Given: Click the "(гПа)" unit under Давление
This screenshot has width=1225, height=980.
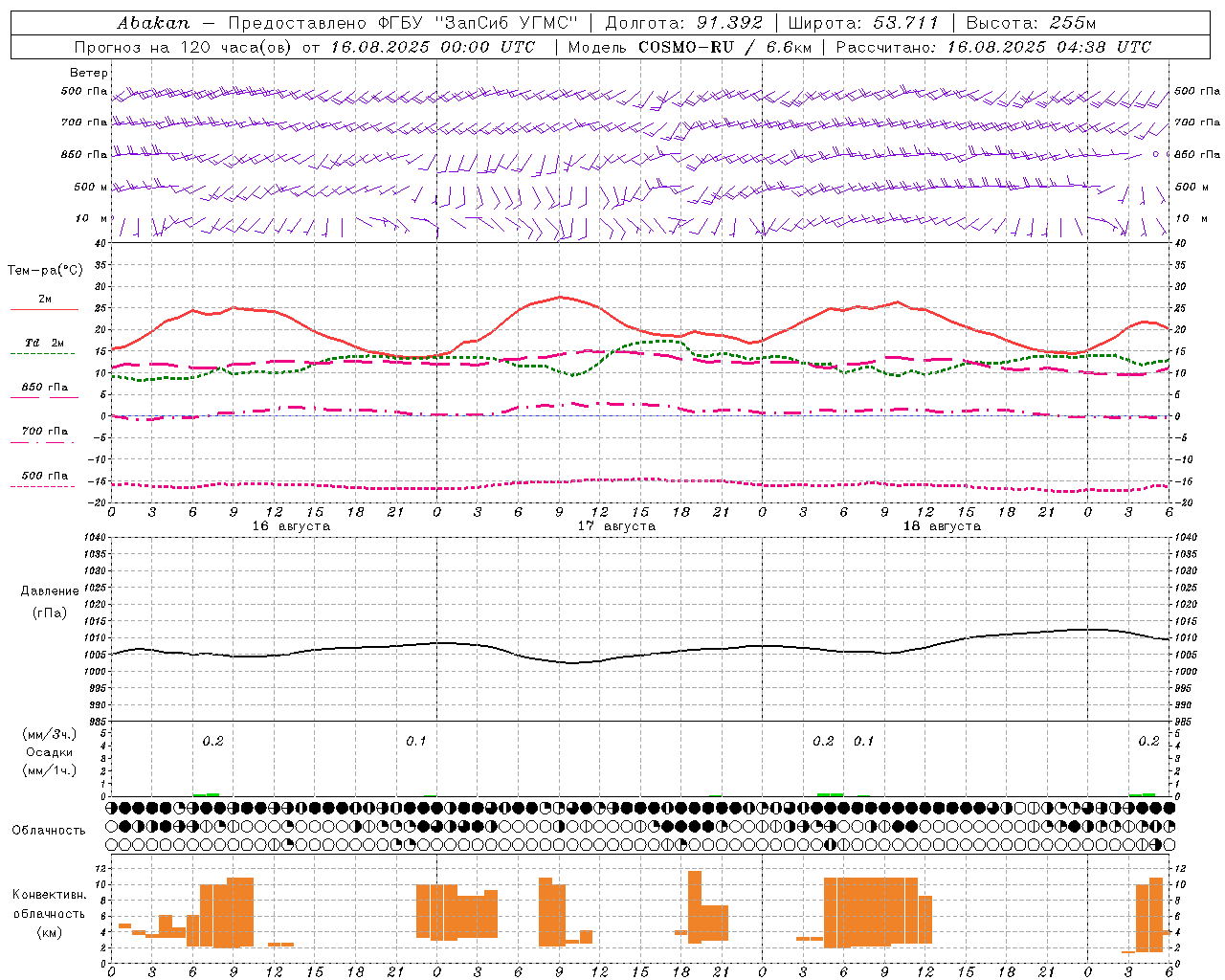Looking at the screenshot, I should coord(50,613).
